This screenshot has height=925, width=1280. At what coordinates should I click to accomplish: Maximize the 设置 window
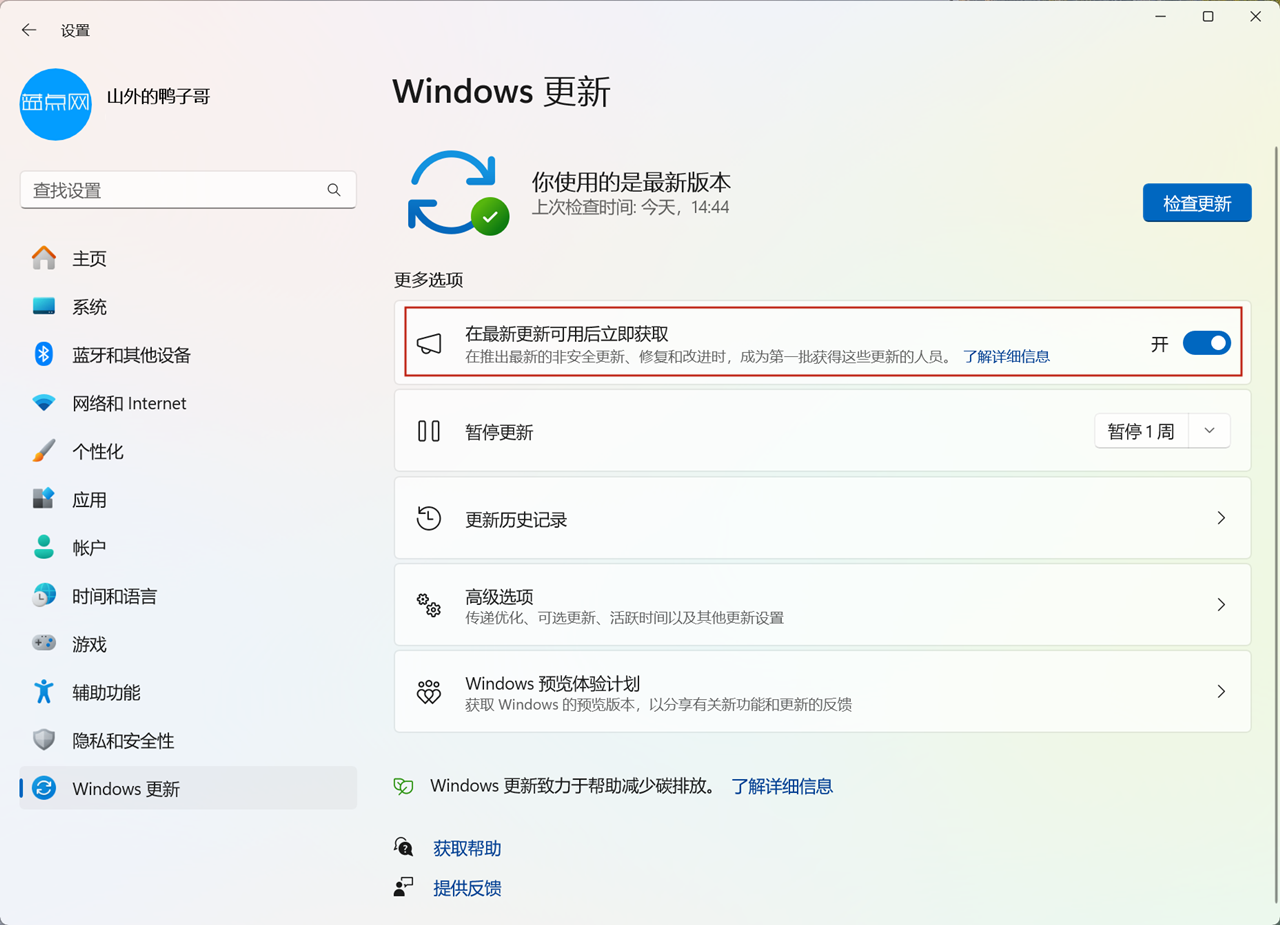click(x=1208, y=17)
